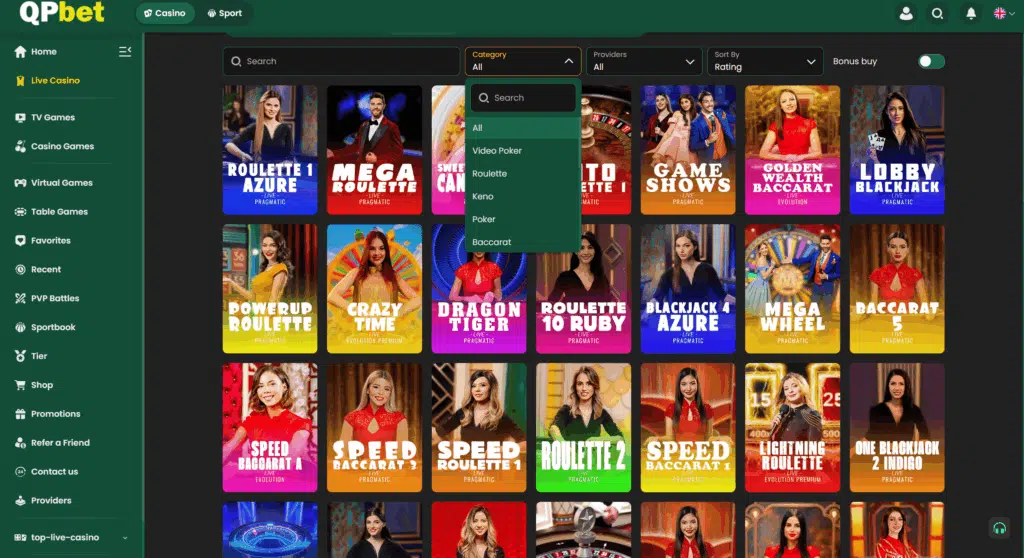Screen dimensions: 1024x558
Task: Click the header search magnifier icon
Action: pos(937,14)
